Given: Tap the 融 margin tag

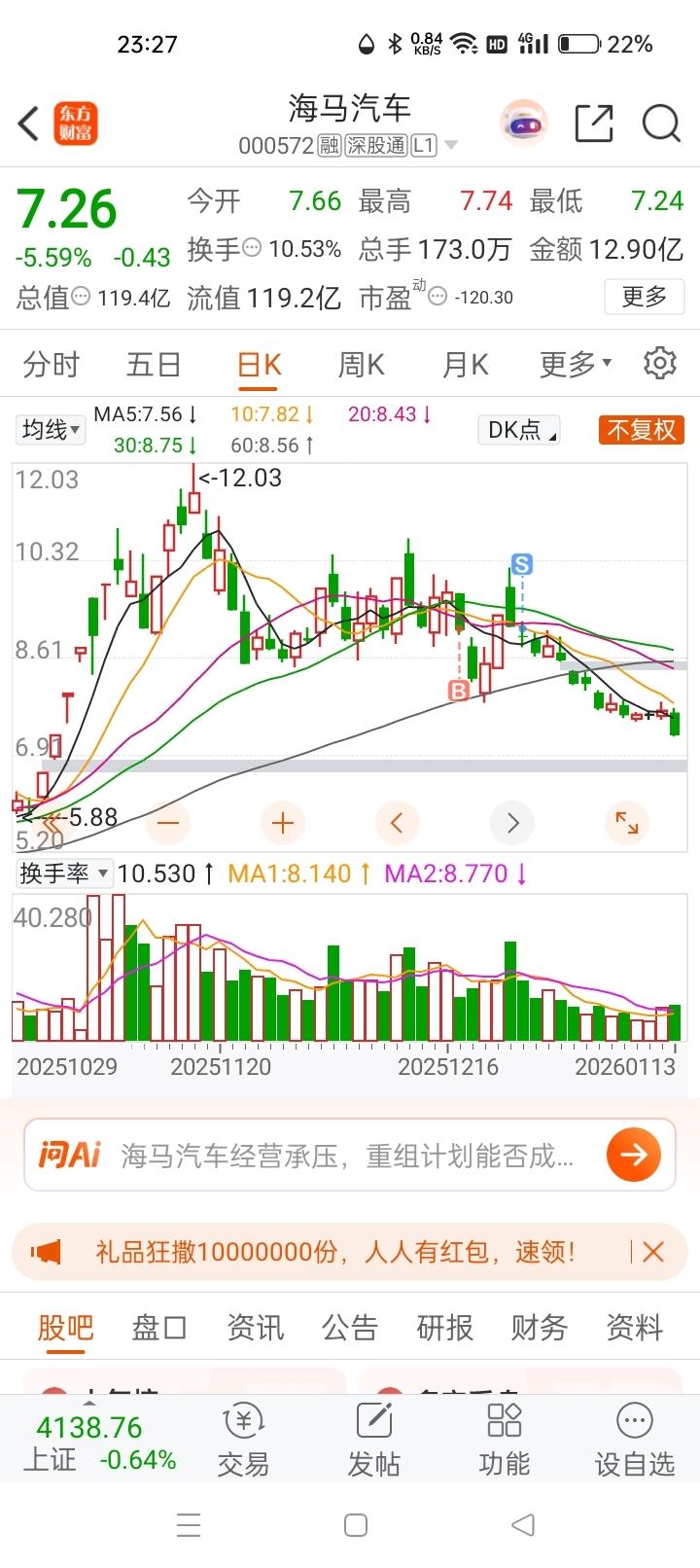Looking at the screenshot, I should [329, 146].
